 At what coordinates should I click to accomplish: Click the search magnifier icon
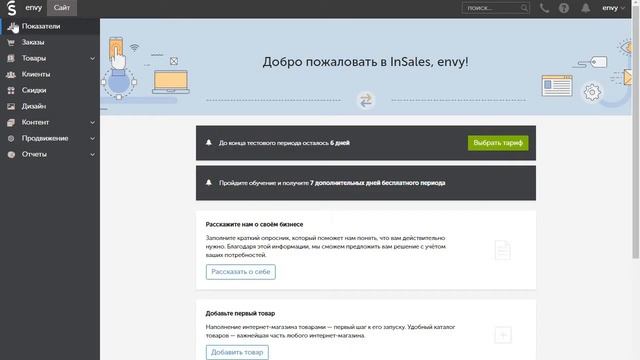pyautogui.click(x=524, y=8)
